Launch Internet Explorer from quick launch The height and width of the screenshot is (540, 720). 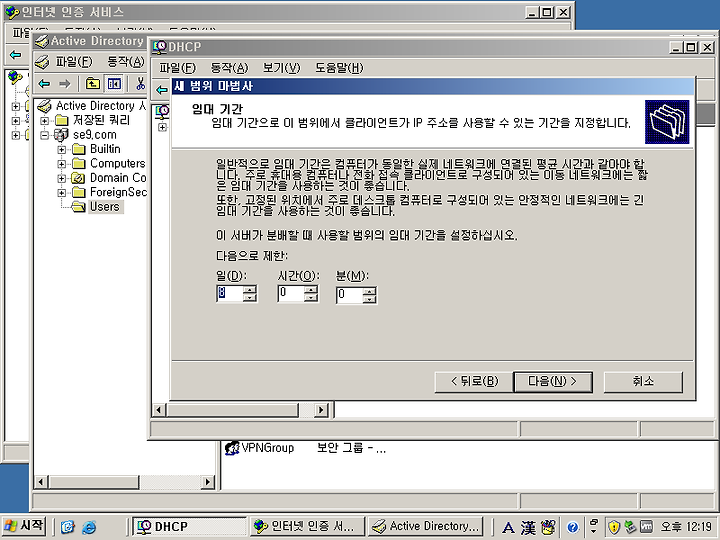coord(89,527)
